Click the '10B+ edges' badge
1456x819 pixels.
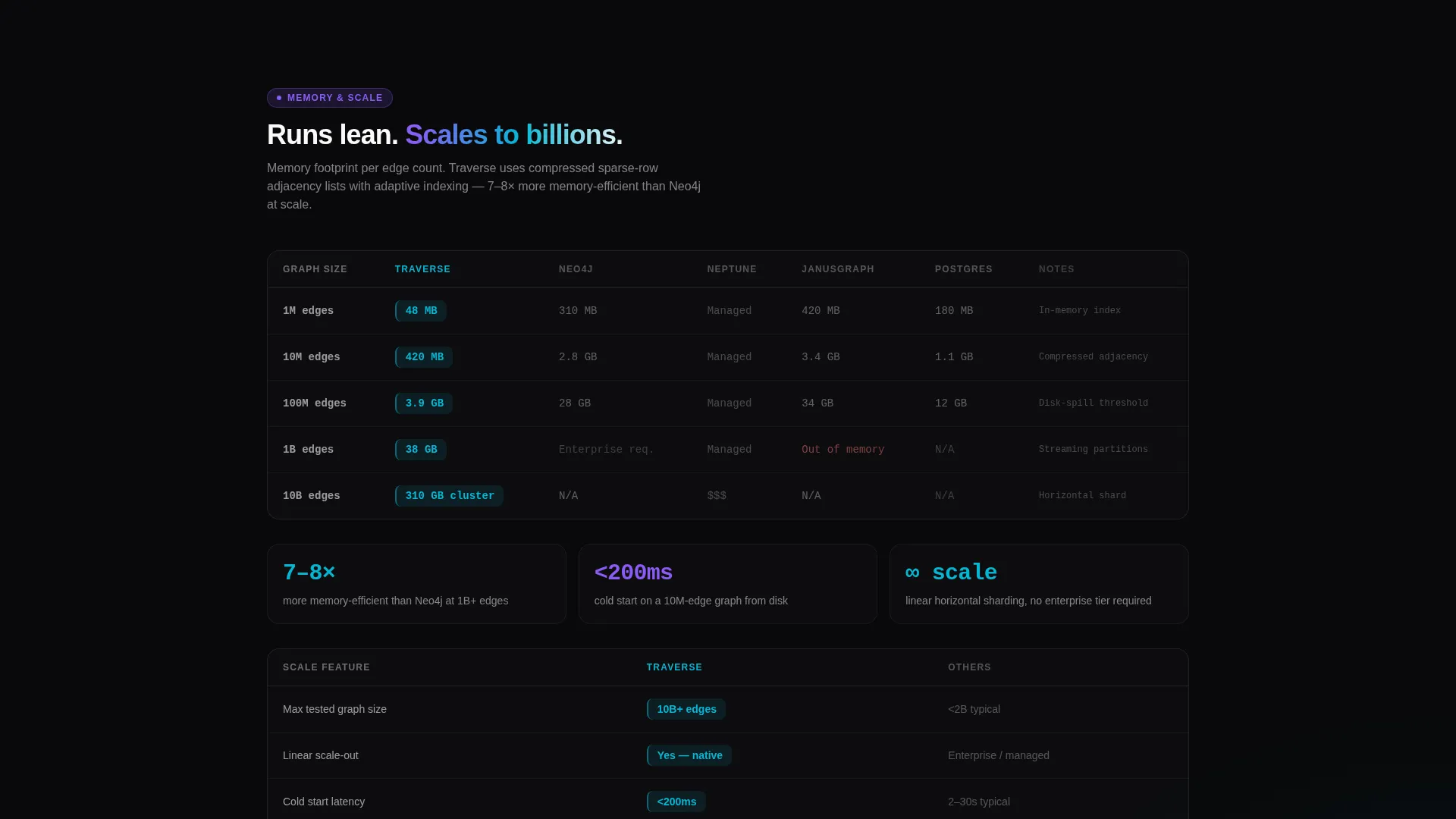click(x=686, y=709)
